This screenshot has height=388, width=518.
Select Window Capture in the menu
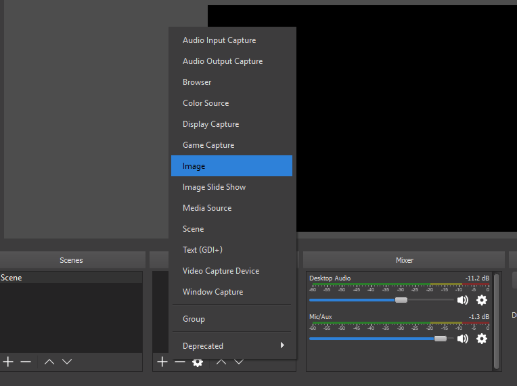[x=232, y=292]
